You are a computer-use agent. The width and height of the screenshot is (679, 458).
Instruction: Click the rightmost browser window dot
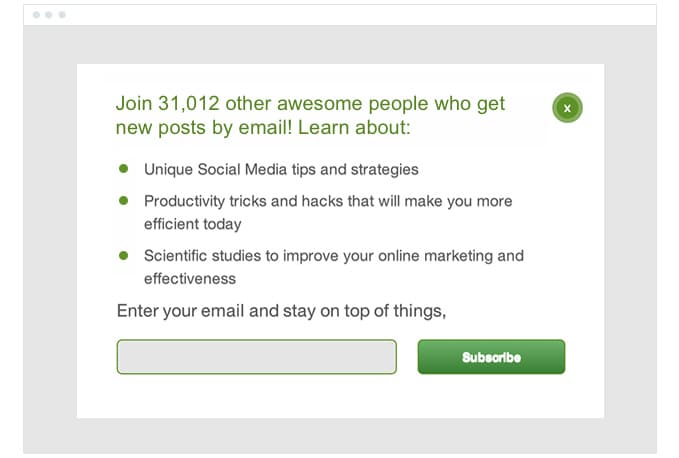coord(61,15)
